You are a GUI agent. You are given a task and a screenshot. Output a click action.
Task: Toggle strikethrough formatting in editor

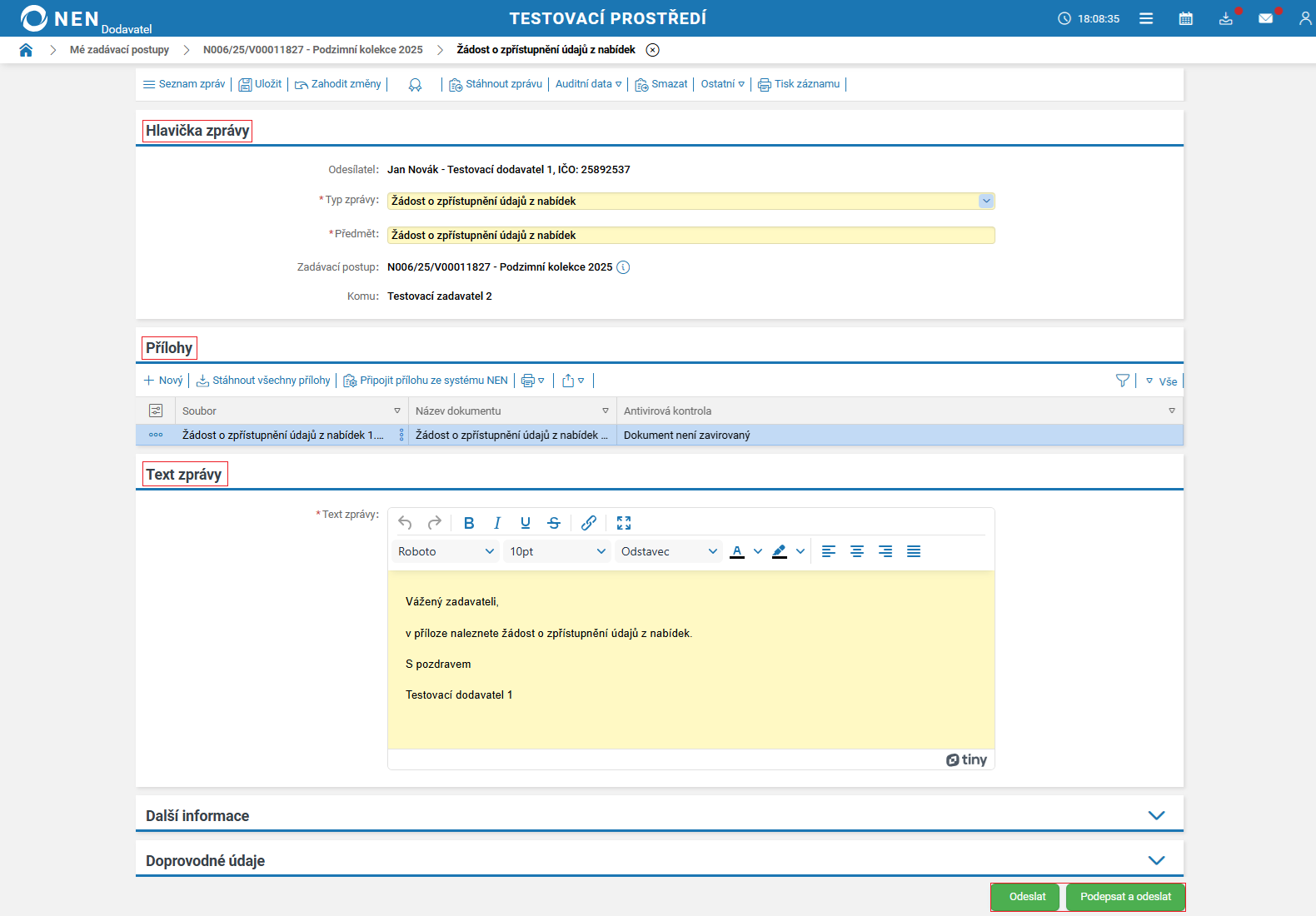(554, 523)
